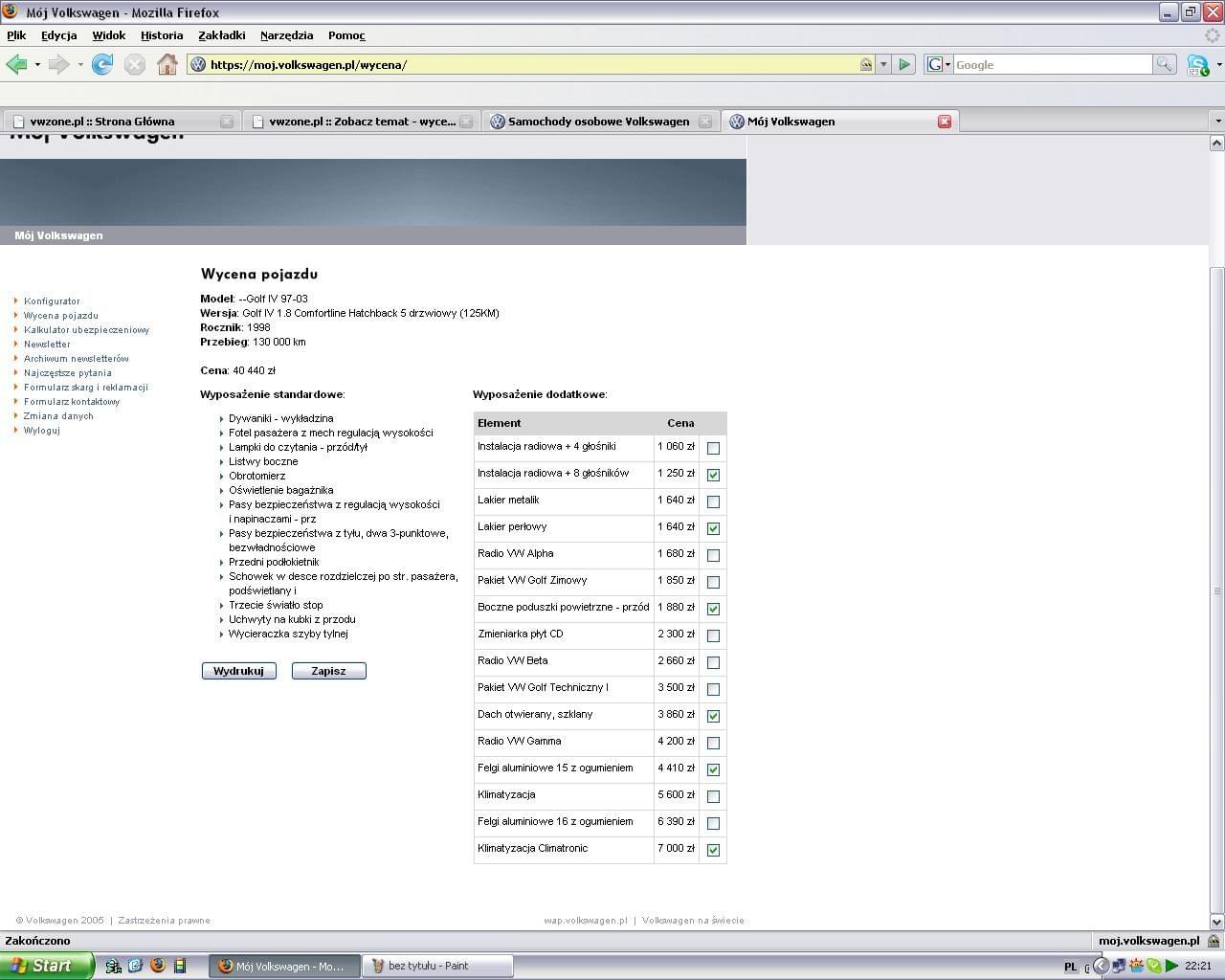The width and height of the screenshot is (1225, 980).
Task: Close the vwzone.pl Strona Główna tab
Action: pyautogui.click(x=227, y=122)
